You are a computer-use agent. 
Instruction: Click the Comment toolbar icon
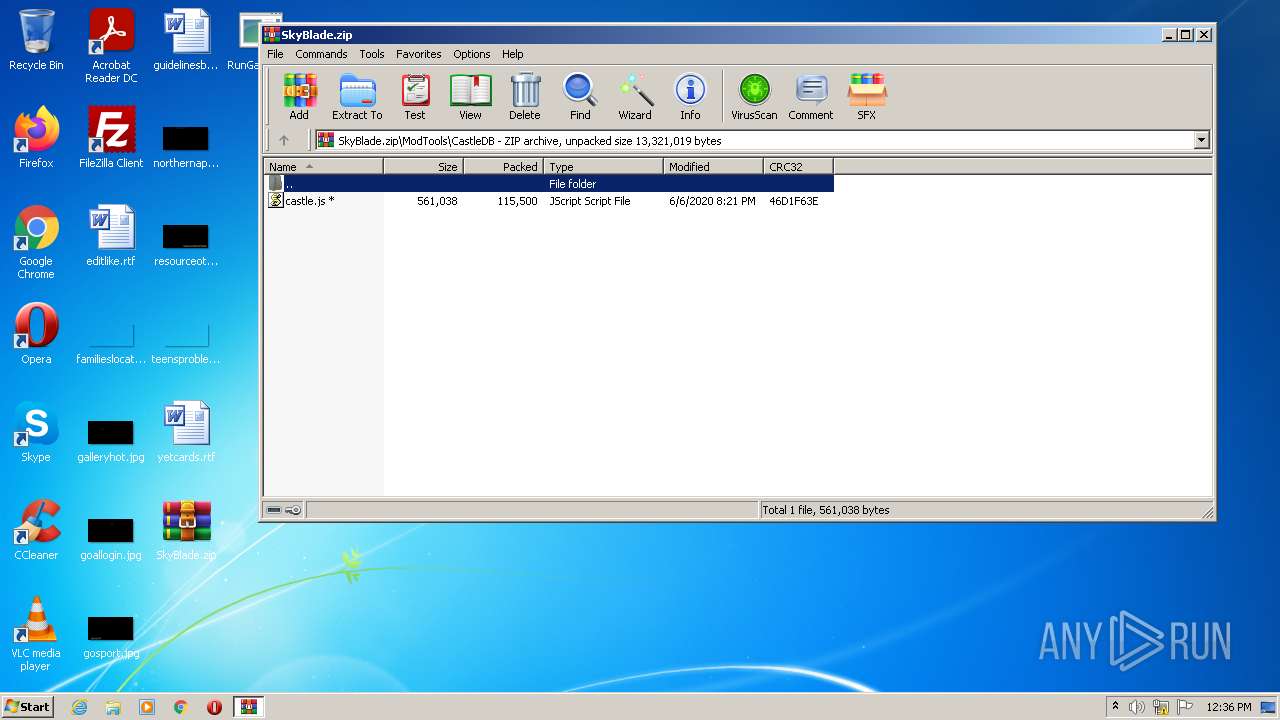click(810, 97)
